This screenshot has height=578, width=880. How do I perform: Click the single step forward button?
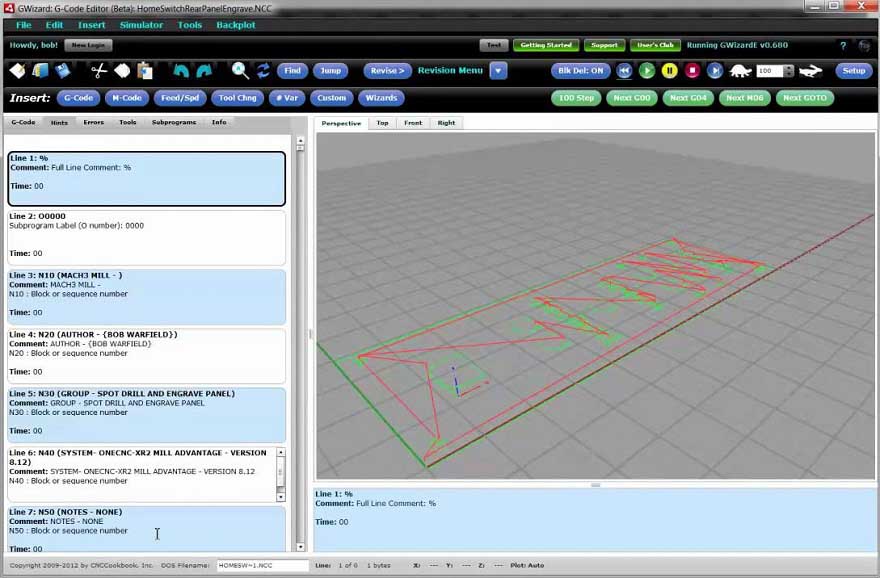(715, 71)
